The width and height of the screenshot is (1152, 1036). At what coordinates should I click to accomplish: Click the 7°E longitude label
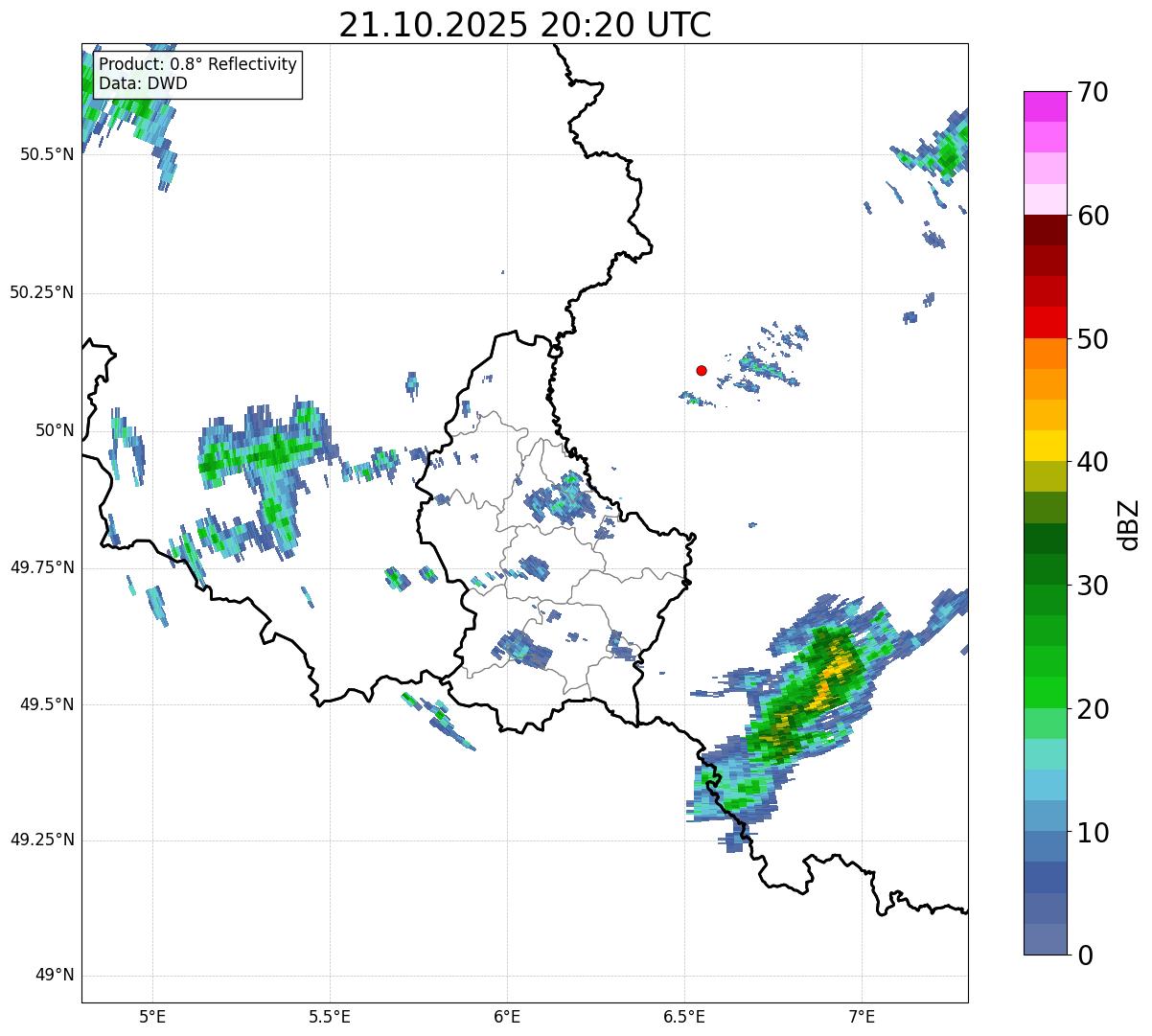tap(862, 1016)
